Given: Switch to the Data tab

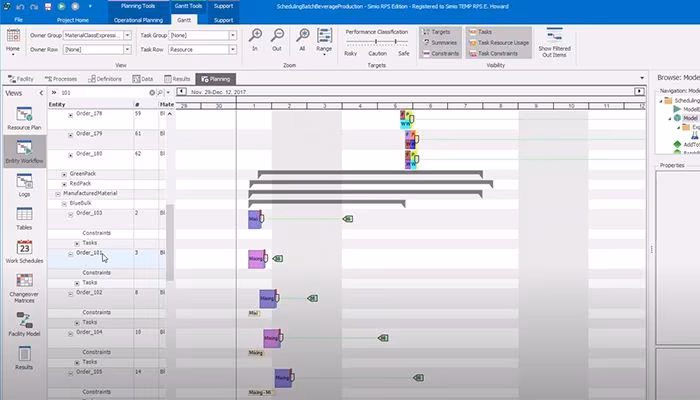Looking at the screenshot, I should [143, 79].
